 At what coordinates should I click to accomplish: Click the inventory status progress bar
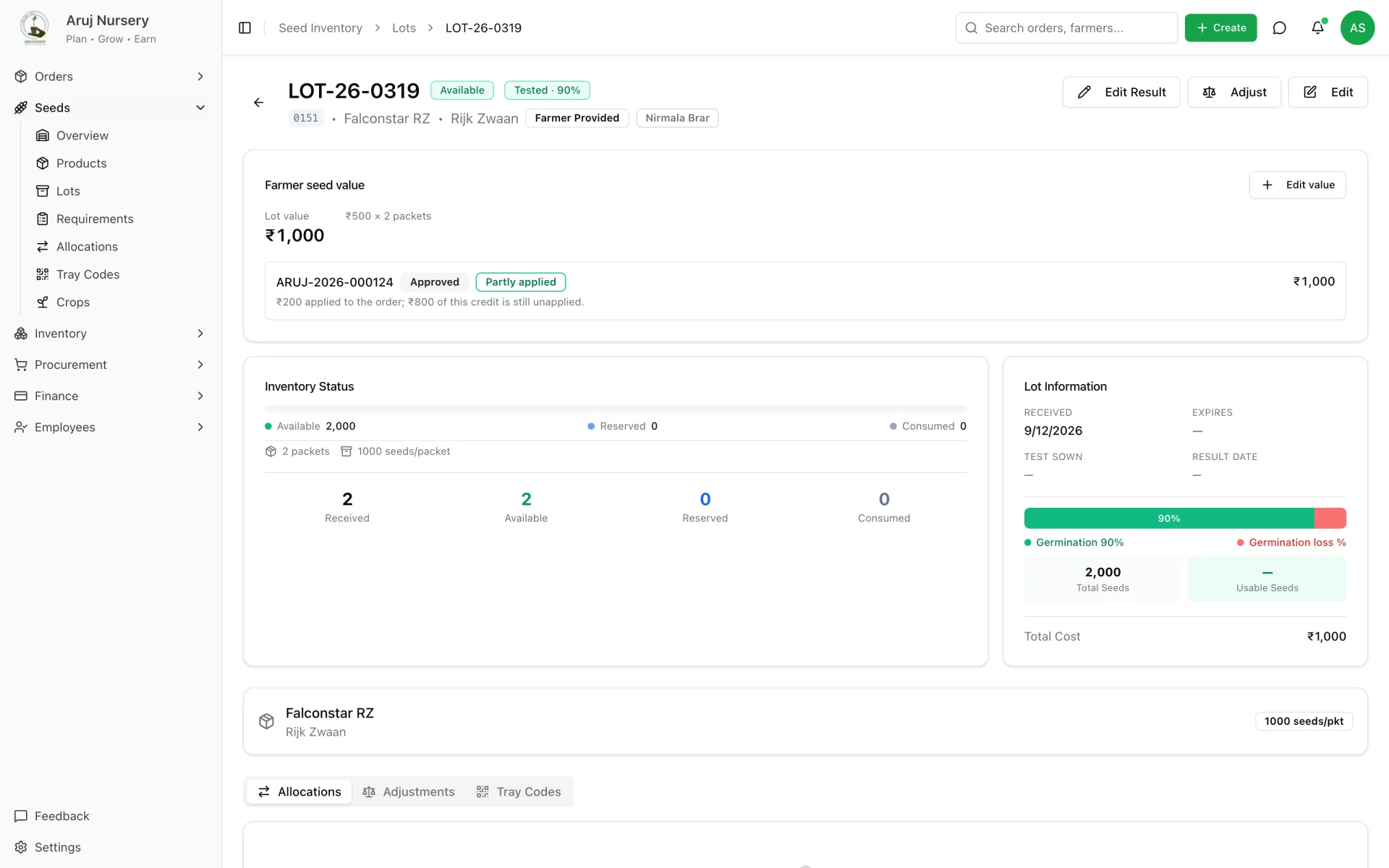coord(616,409)
